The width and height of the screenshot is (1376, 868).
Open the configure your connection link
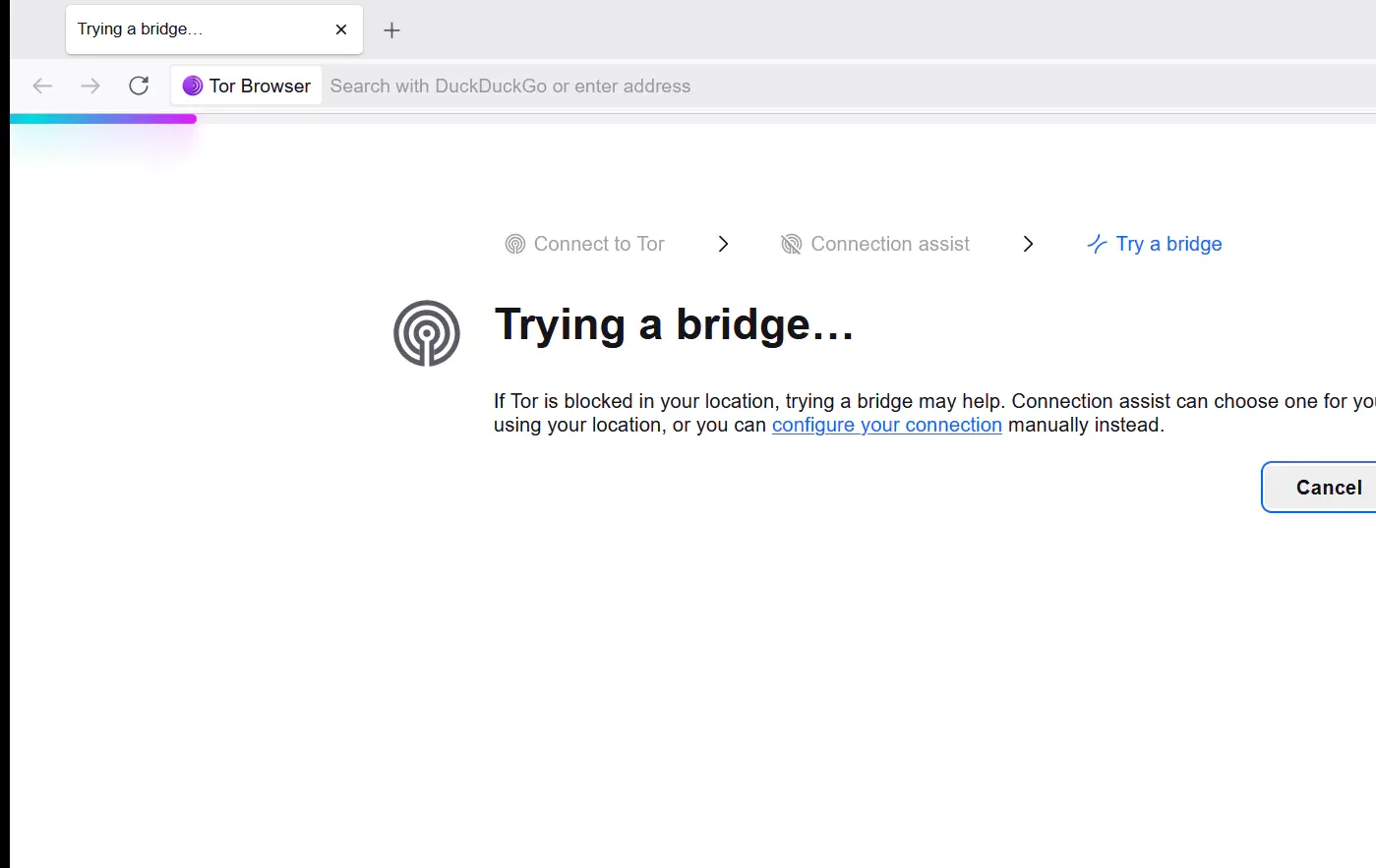coord(887,425)
